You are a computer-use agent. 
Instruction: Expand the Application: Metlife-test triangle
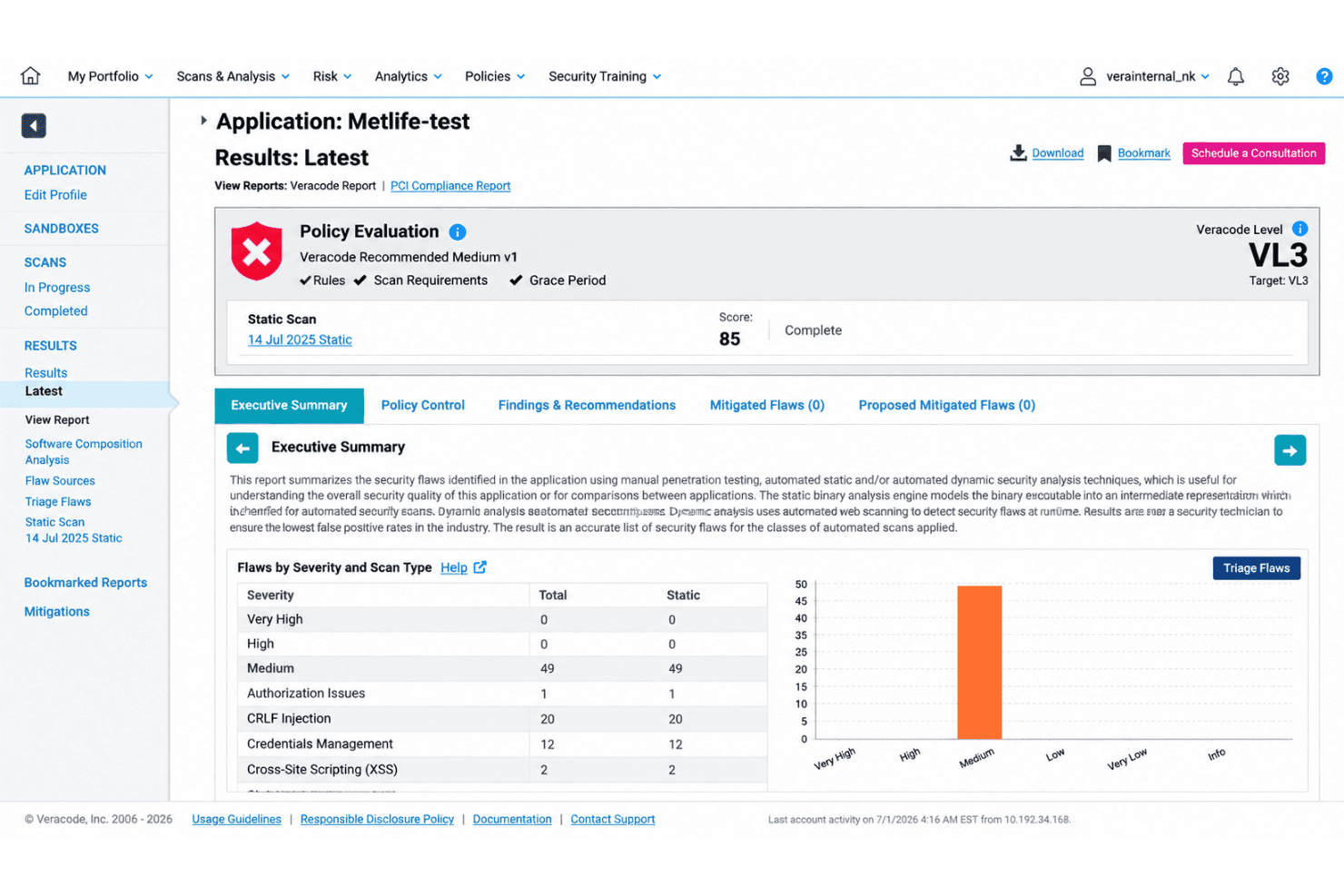(203, 120)
